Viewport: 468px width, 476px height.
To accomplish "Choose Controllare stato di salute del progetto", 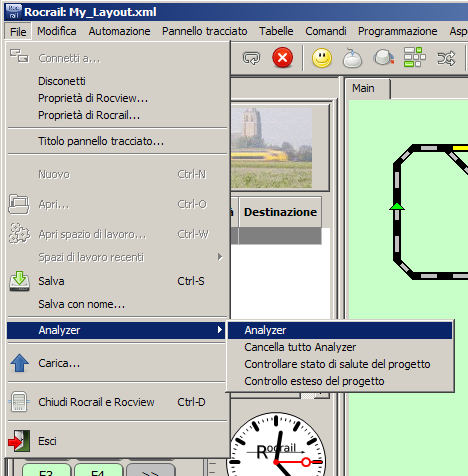I will point(340,364).
